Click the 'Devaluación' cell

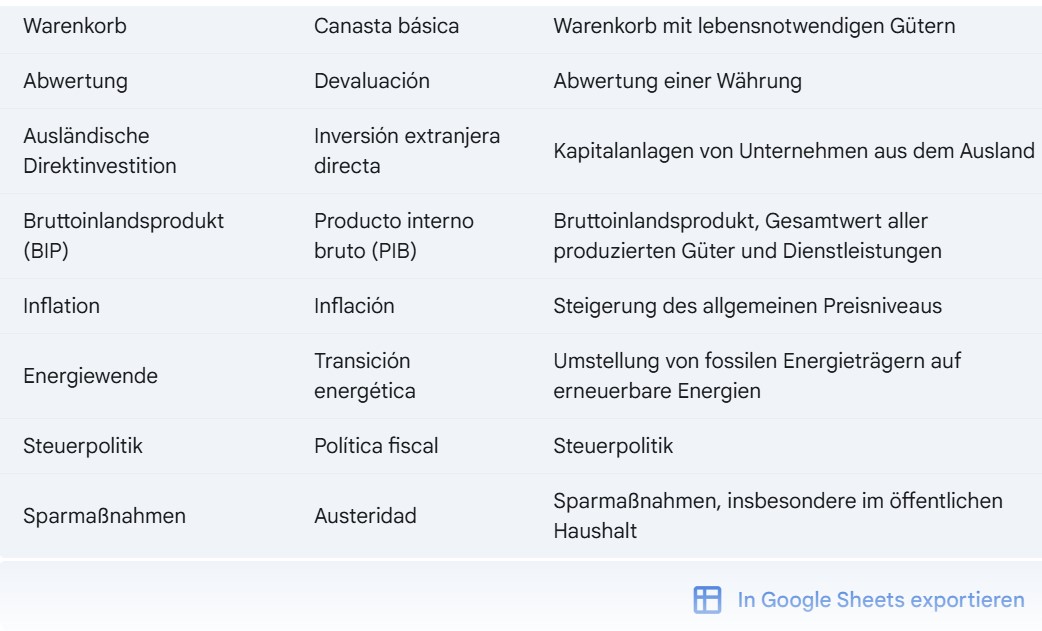pyautogui.click(x=371, y=81)
